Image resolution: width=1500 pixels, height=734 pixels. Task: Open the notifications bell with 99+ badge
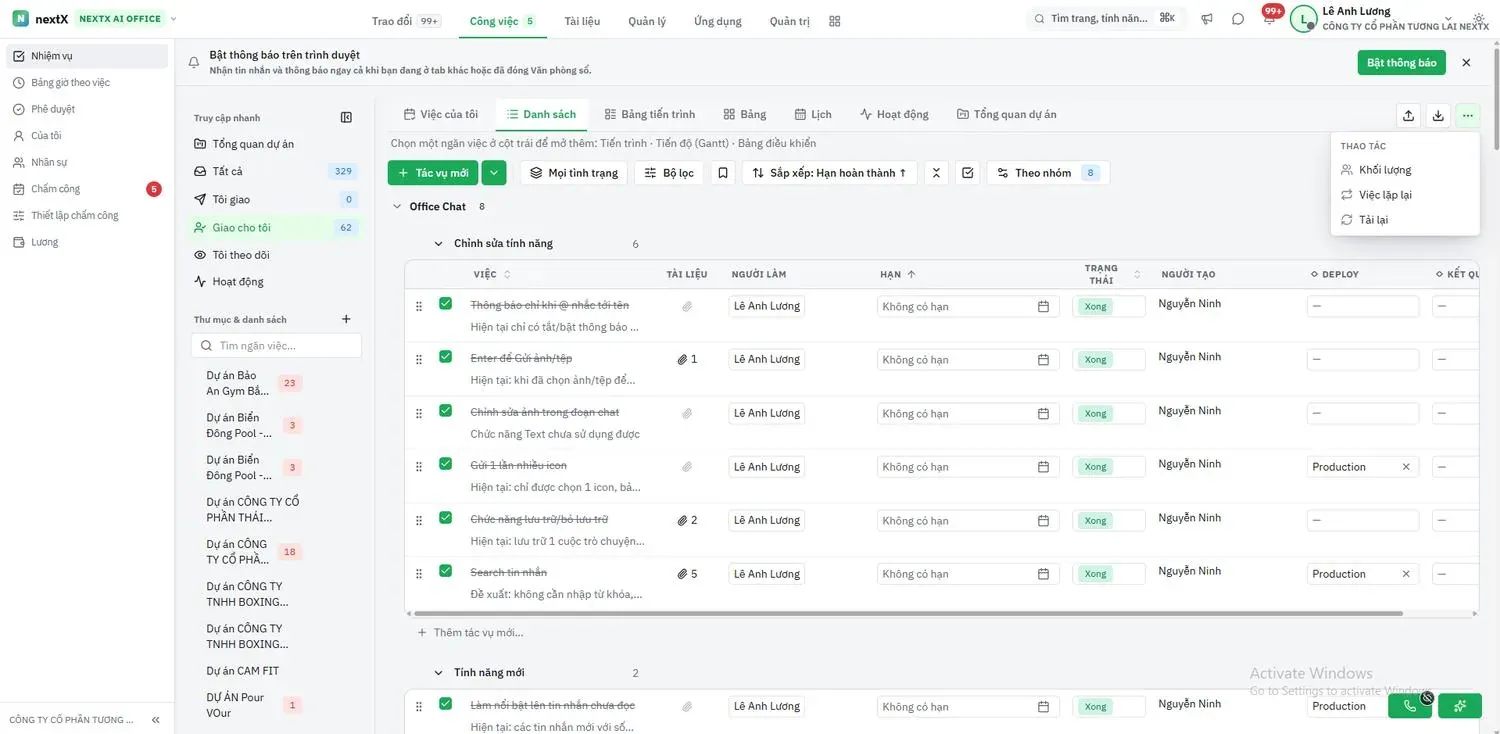(x=1269, y=18)
